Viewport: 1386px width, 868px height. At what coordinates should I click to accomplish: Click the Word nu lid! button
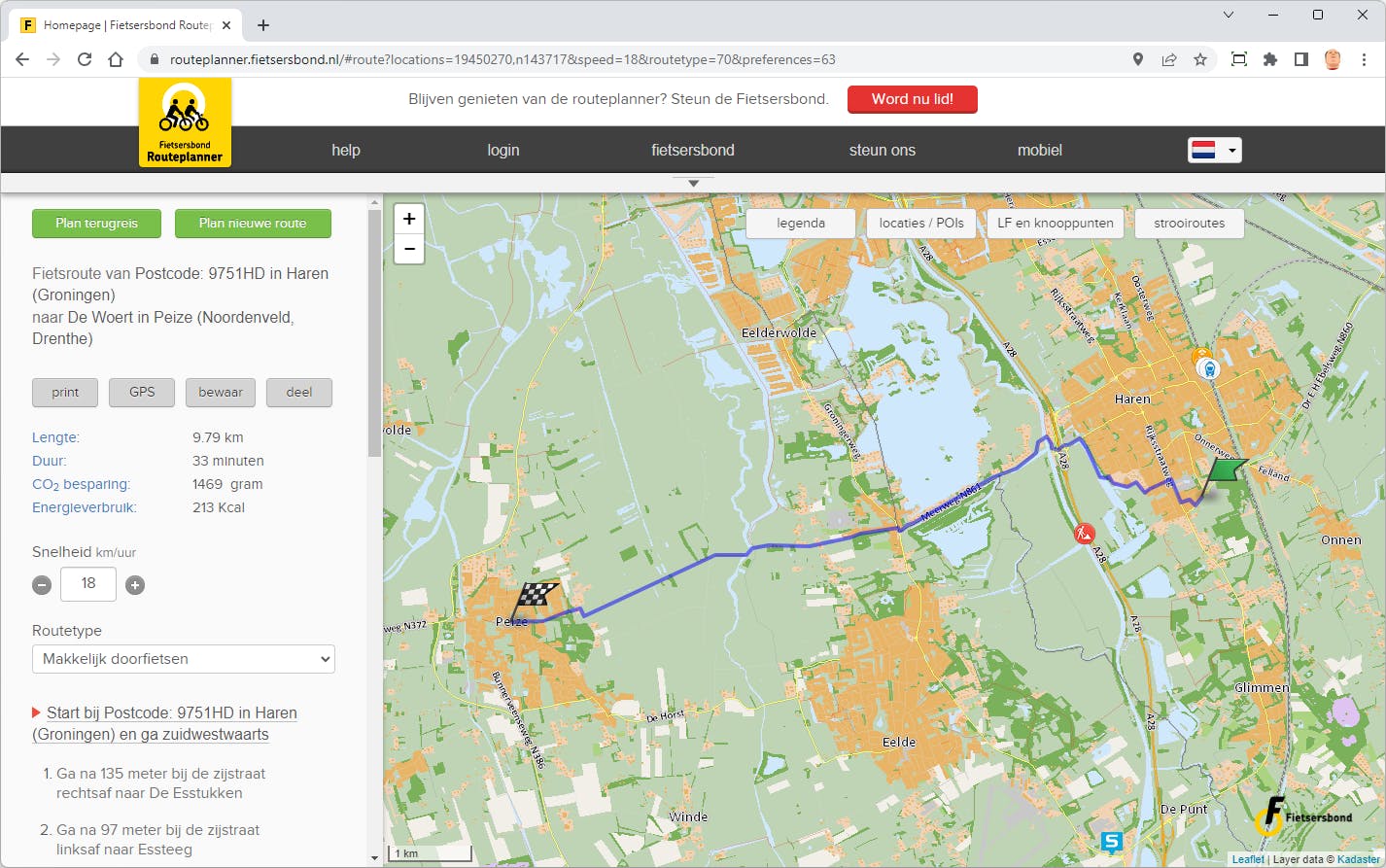point(912,99)
